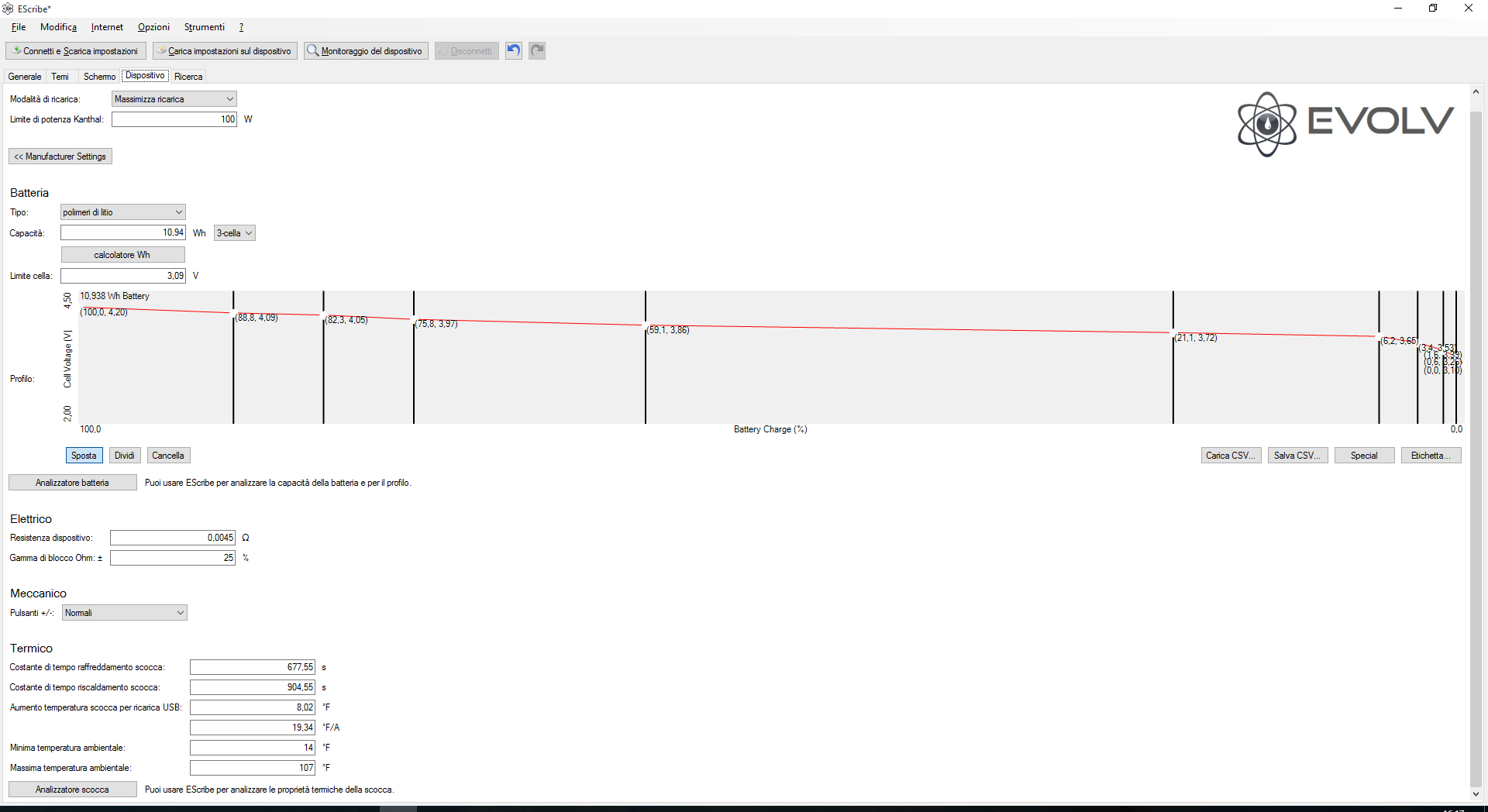This screenshot has width=1488, height=812.
Task: Open Monitoraggio del dispositivo
Action: (366, 51)
